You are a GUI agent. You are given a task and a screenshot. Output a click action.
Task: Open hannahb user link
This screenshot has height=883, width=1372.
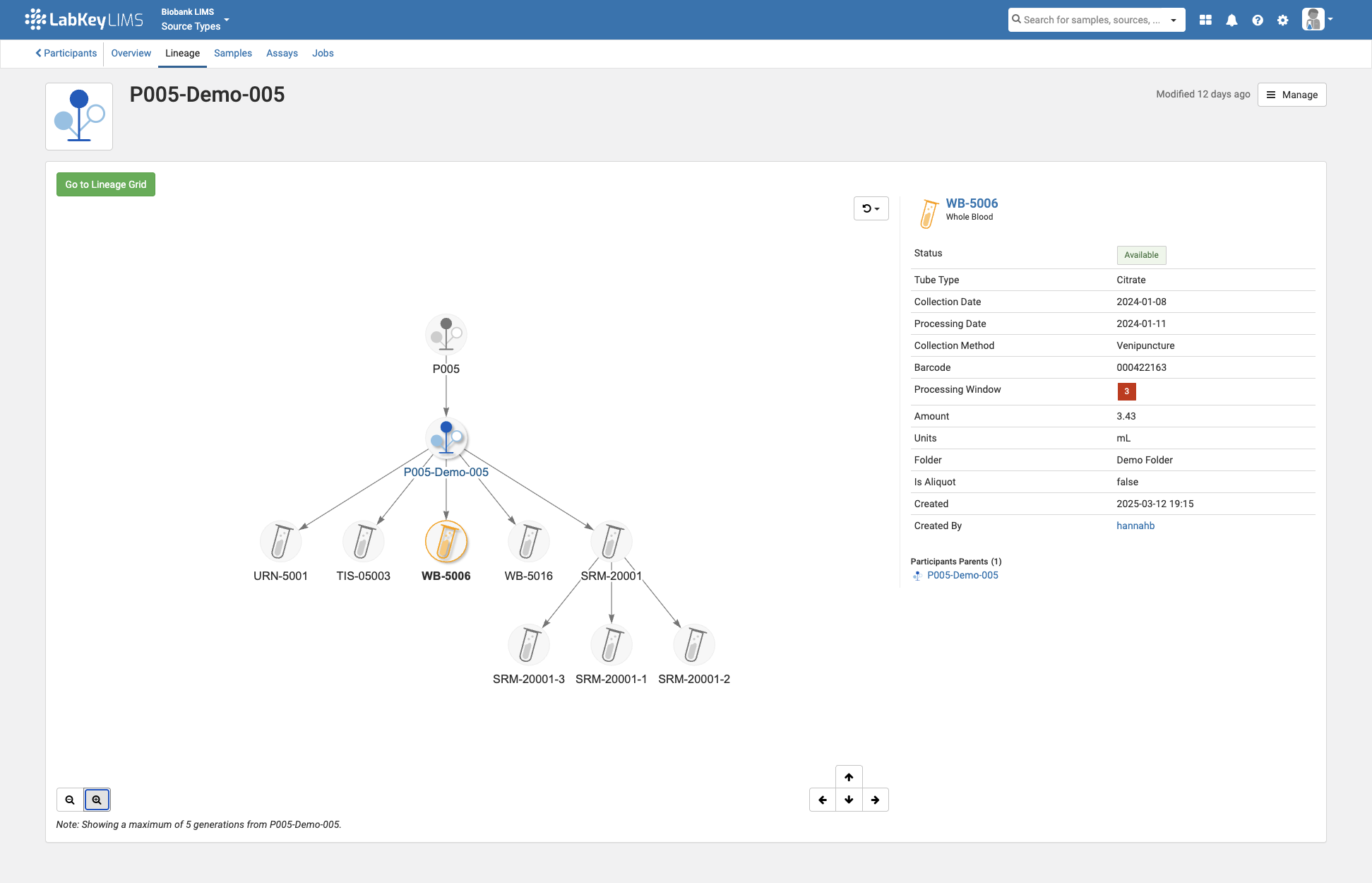tap(1135, 526)
